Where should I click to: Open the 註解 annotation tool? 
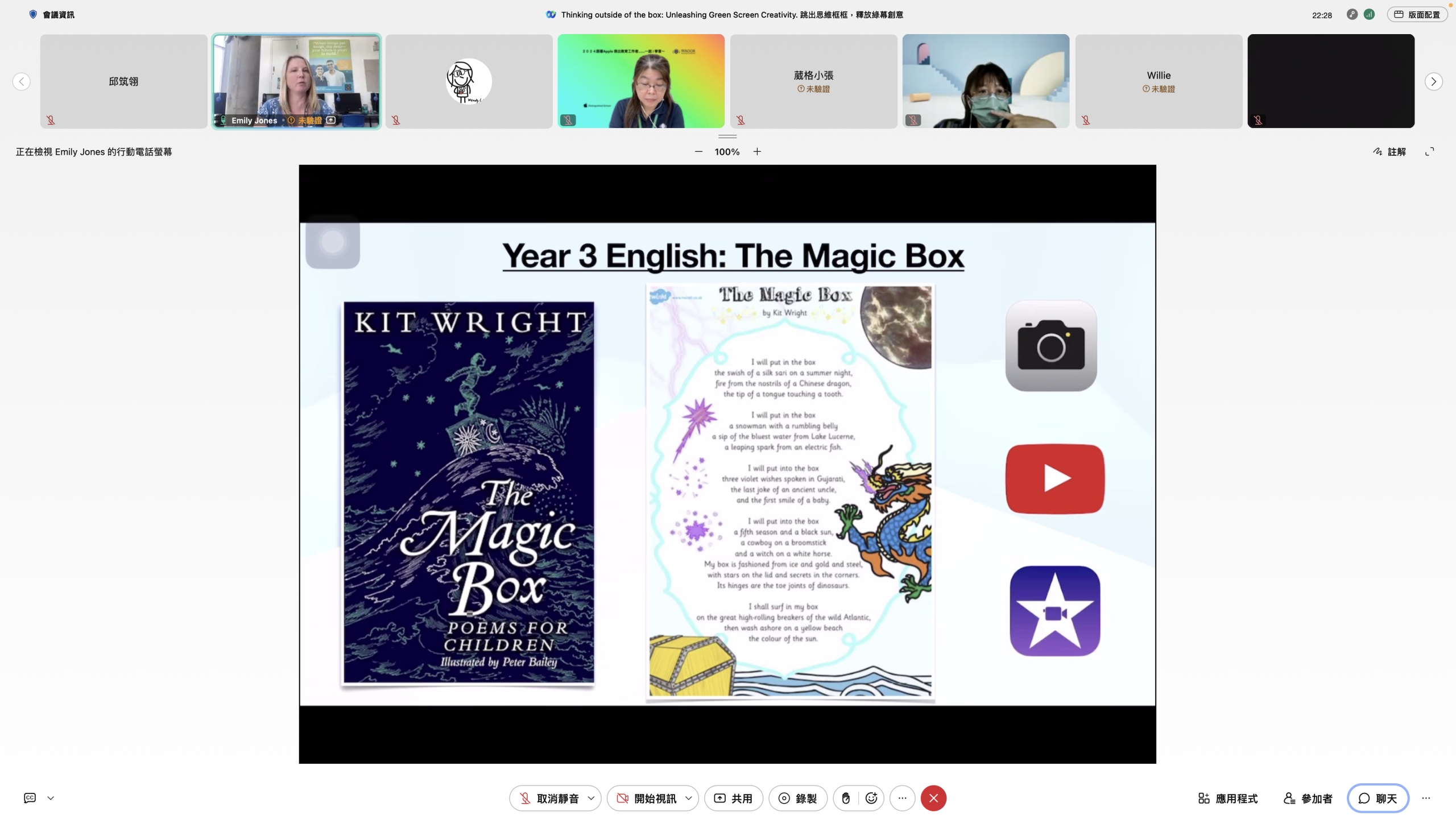[1389, 151]
